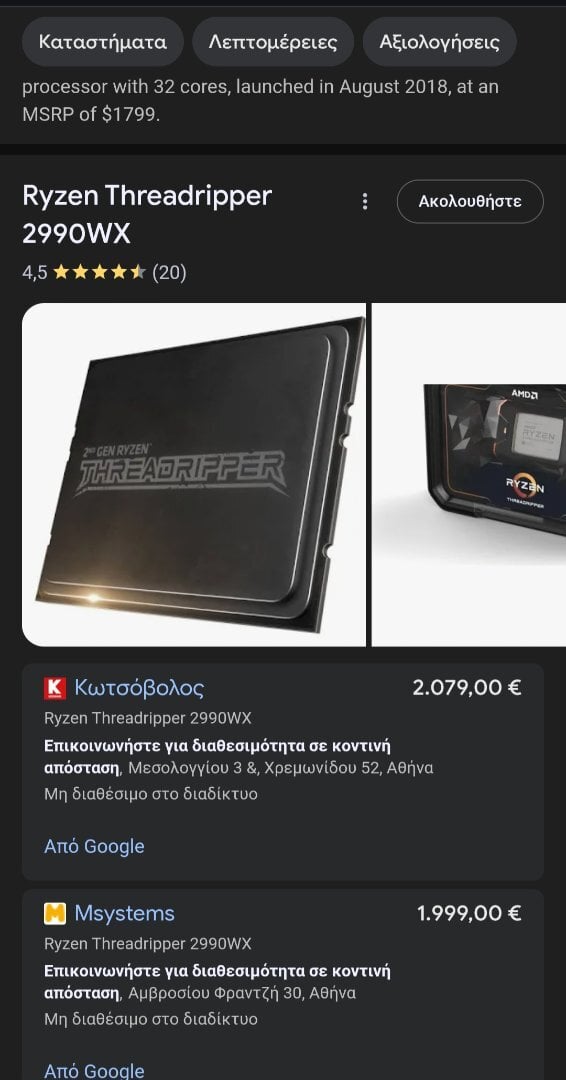Tap the 1.999,00 € price
This screenshot has width=566, height=1080.
469,913
